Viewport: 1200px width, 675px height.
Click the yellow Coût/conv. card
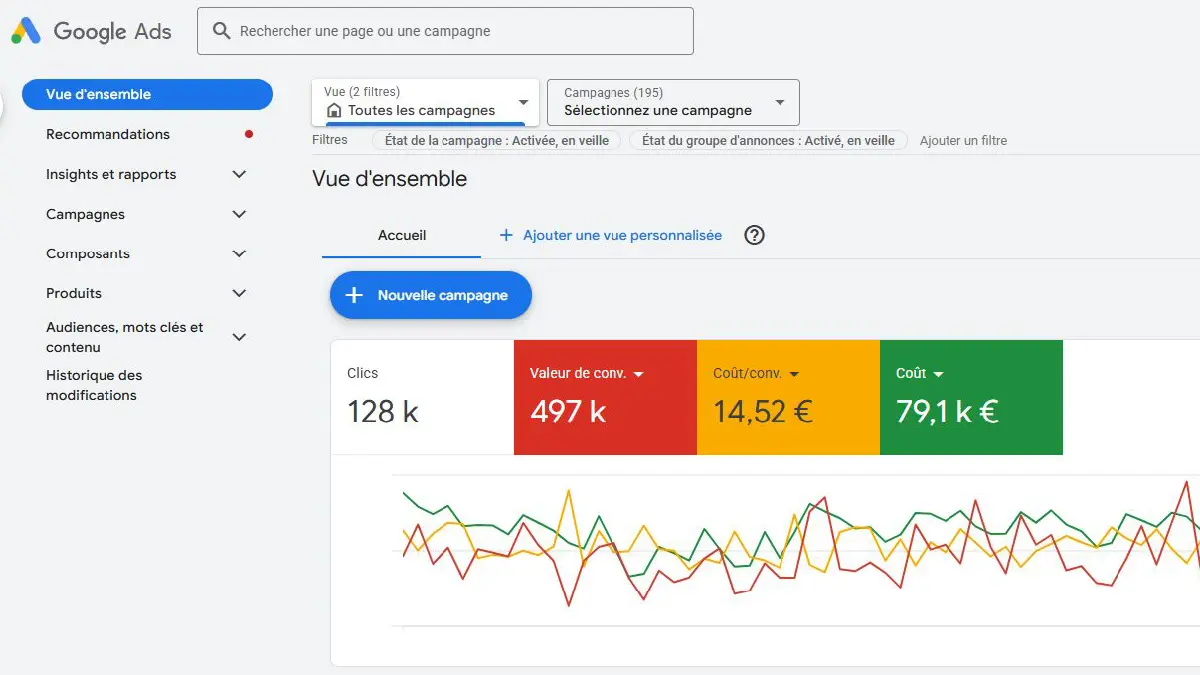click(x=788, y=397)
